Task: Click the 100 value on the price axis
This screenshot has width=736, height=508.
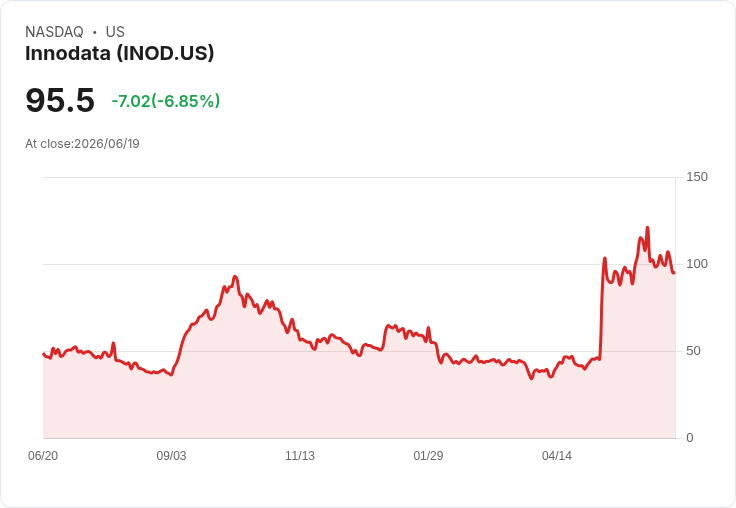Action: point(697,264)
